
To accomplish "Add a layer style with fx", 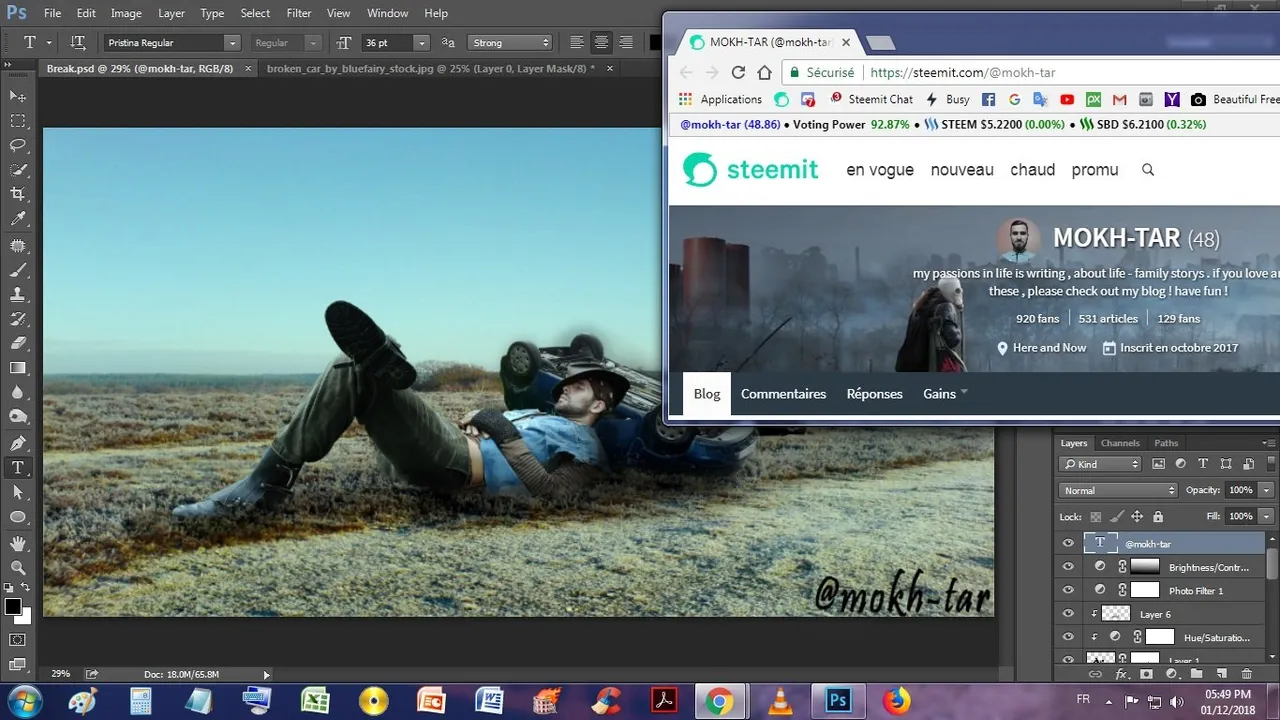I will click(1122, 674).
